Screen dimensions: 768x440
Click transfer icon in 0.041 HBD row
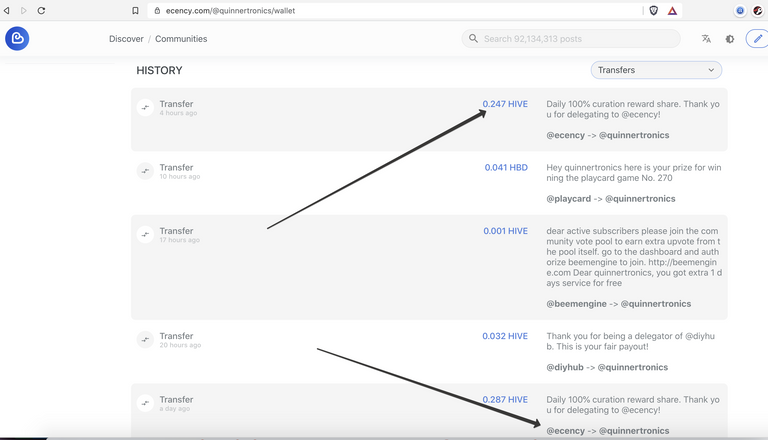(x=145, y=171)
